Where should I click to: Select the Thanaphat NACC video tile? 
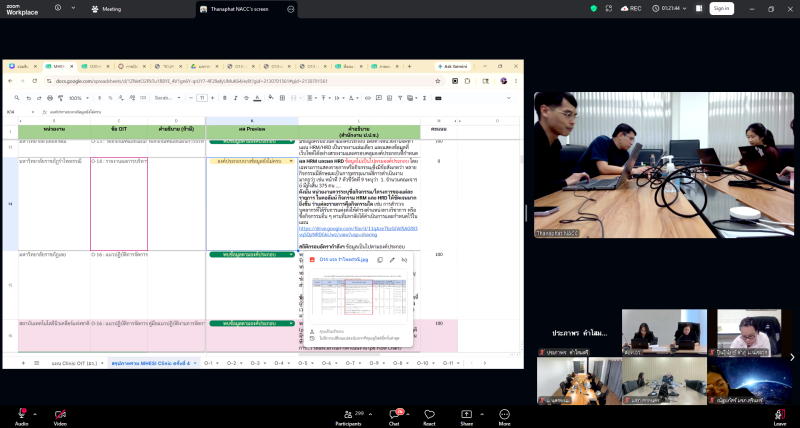tap(664, 165)
